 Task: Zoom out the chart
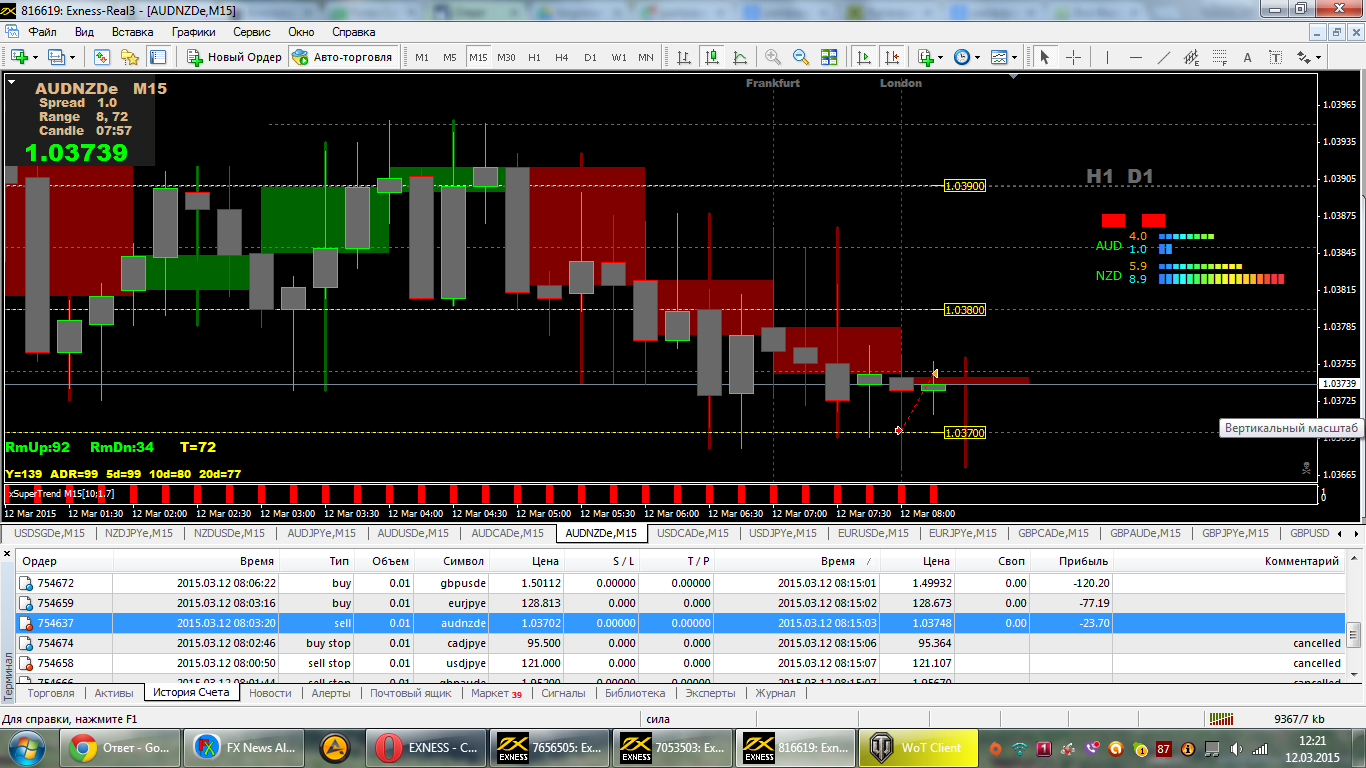[801, 57]
